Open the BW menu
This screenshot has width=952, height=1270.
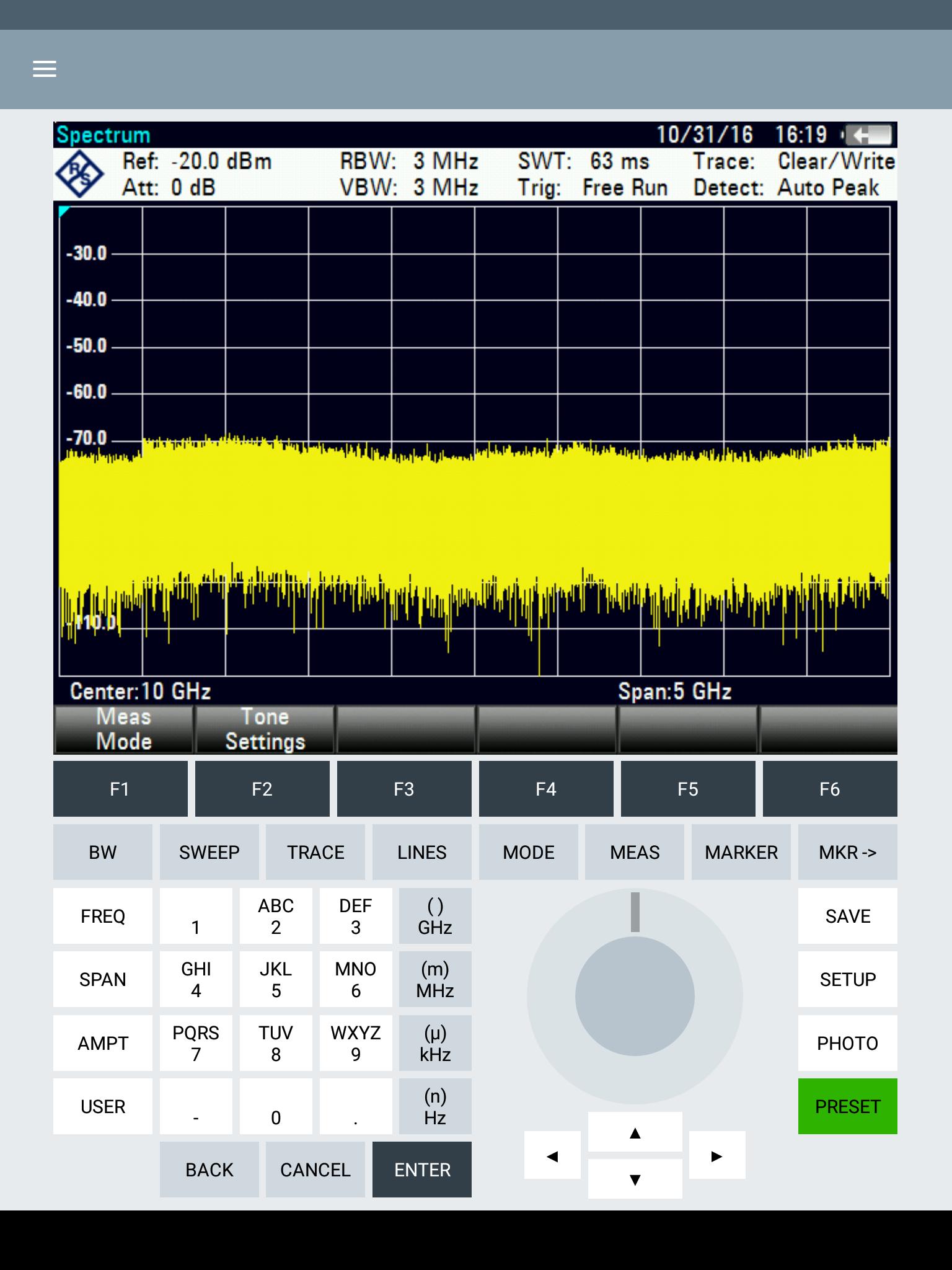tap(103, 852)
